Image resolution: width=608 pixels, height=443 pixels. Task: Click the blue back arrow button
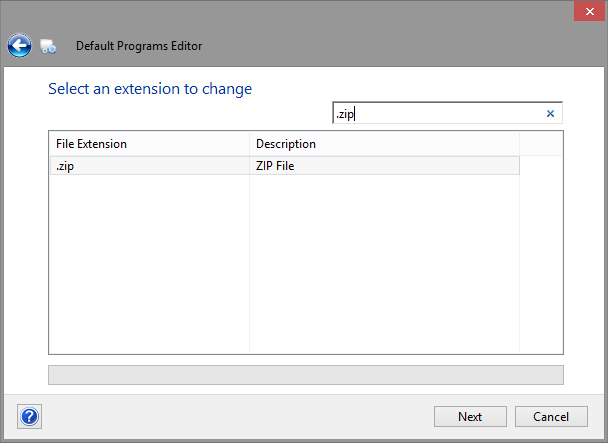[19, 45]
